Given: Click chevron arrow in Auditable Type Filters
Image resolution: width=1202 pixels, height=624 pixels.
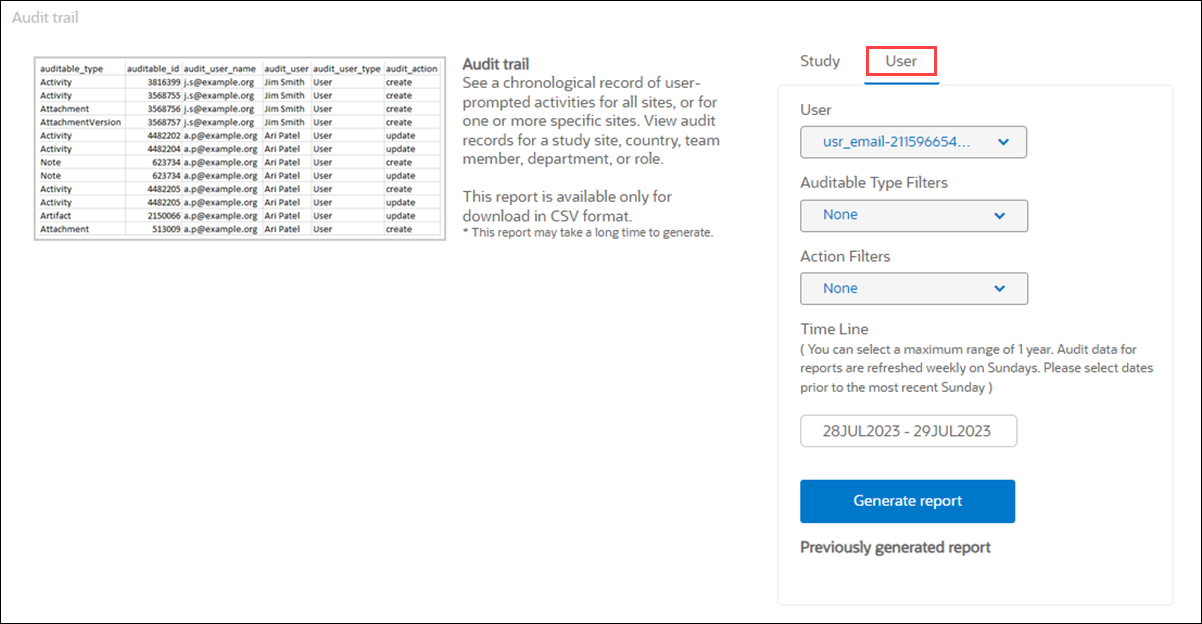Looking at the screenshot, I should click(x=1000, y=215).
